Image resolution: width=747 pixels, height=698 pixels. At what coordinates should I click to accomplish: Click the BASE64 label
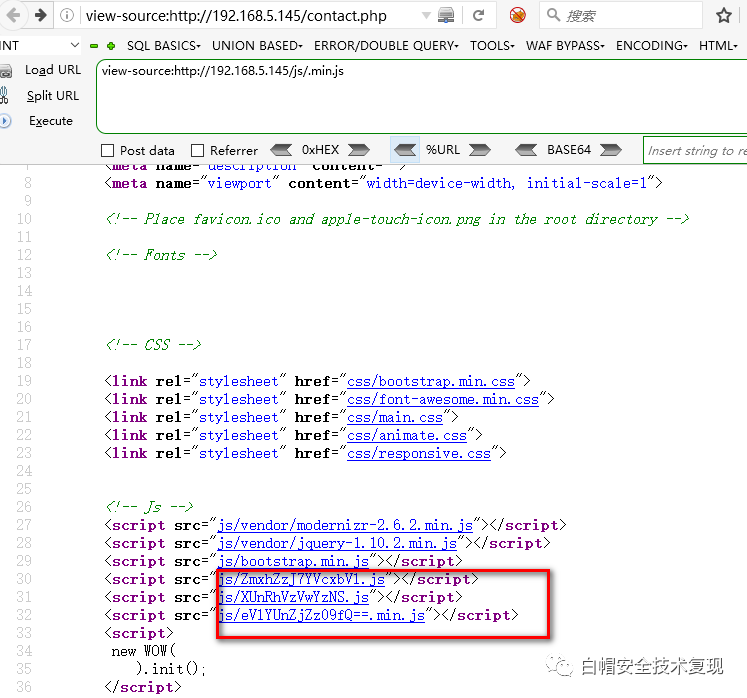point(569,150)
